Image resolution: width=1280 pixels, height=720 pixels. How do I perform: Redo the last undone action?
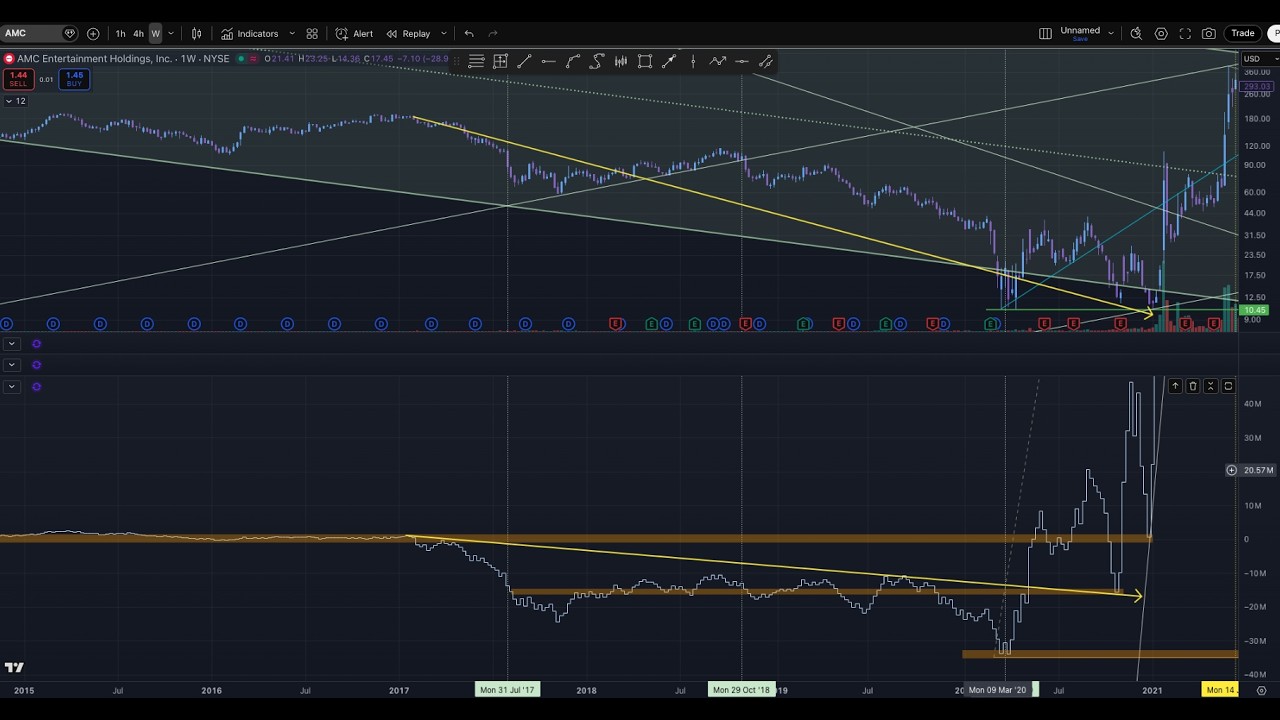tap(493, 33)
